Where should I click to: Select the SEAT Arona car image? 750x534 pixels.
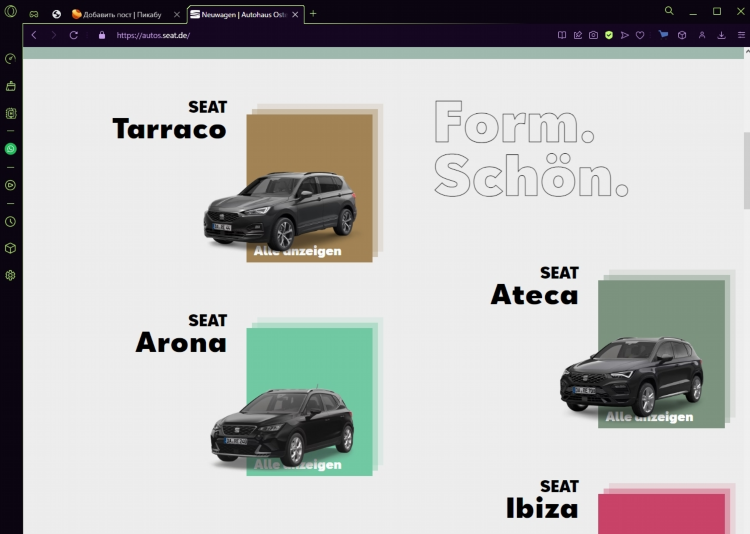283,427
